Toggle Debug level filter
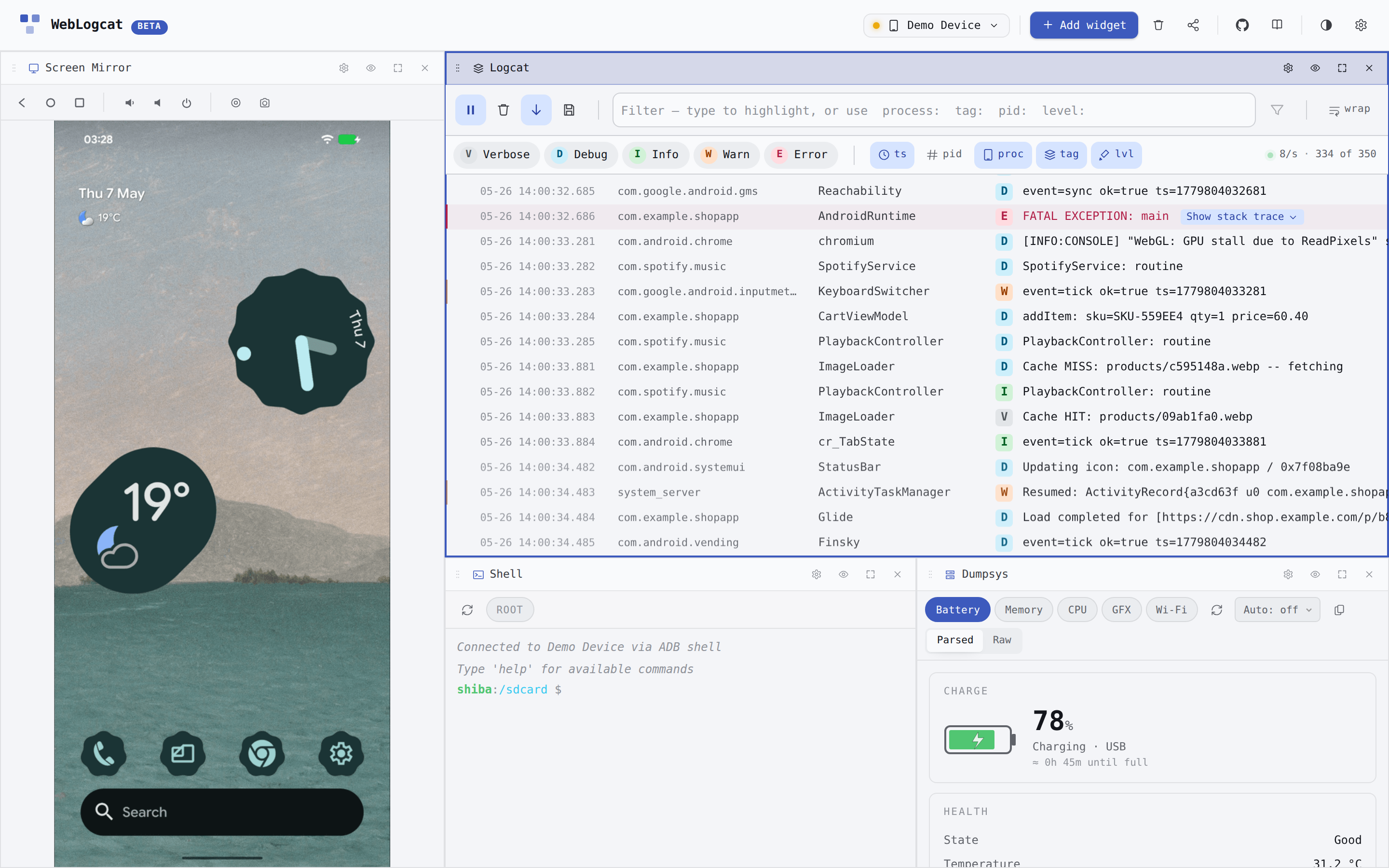The width and height of the screenshot is (1389, 868). click(581, 154)
